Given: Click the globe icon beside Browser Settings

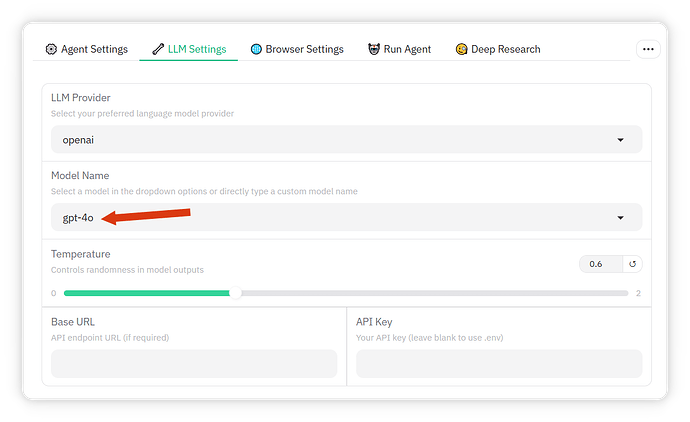Looking at the screenshot, I should click(x=256, y=49).
